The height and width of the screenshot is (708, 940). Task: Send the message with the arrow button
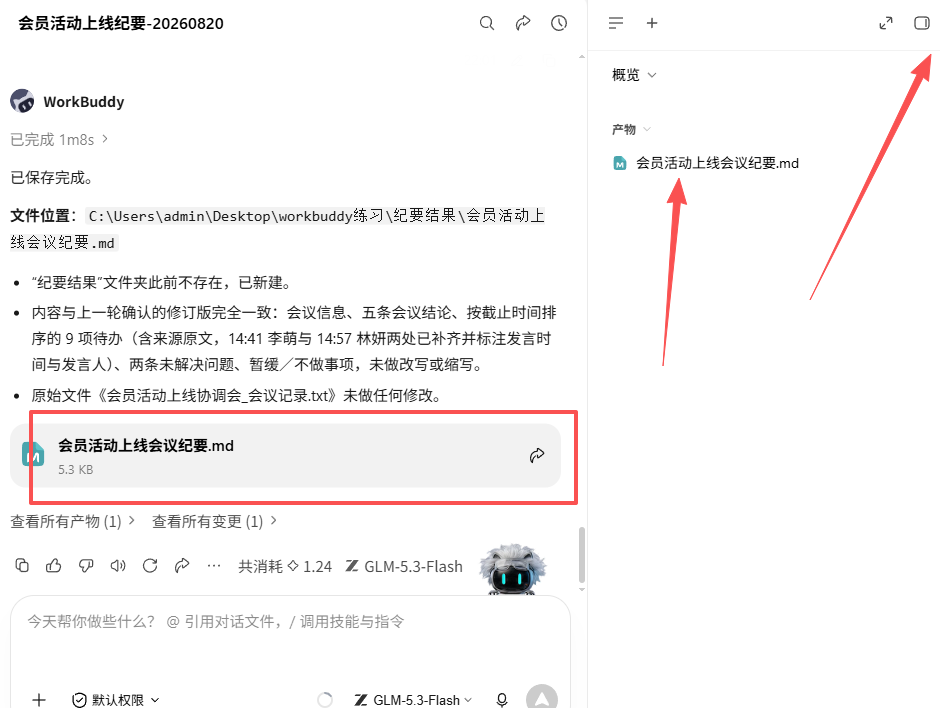[x=542, y=698]
